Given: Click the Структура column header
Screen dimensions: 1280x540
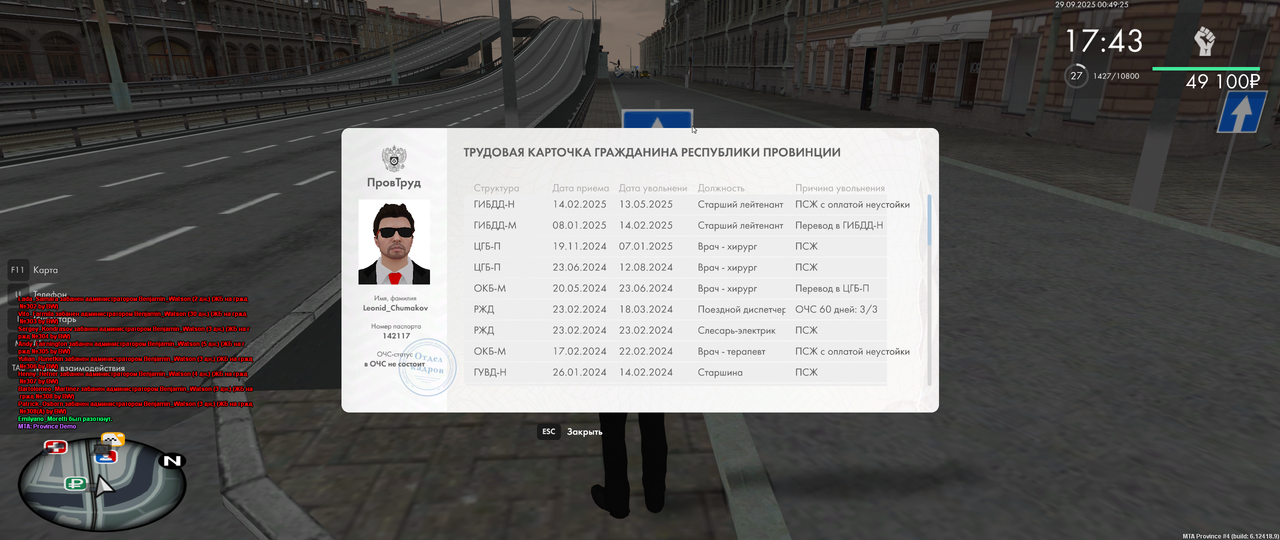Looking at the screenshot, I should (496, 188).
